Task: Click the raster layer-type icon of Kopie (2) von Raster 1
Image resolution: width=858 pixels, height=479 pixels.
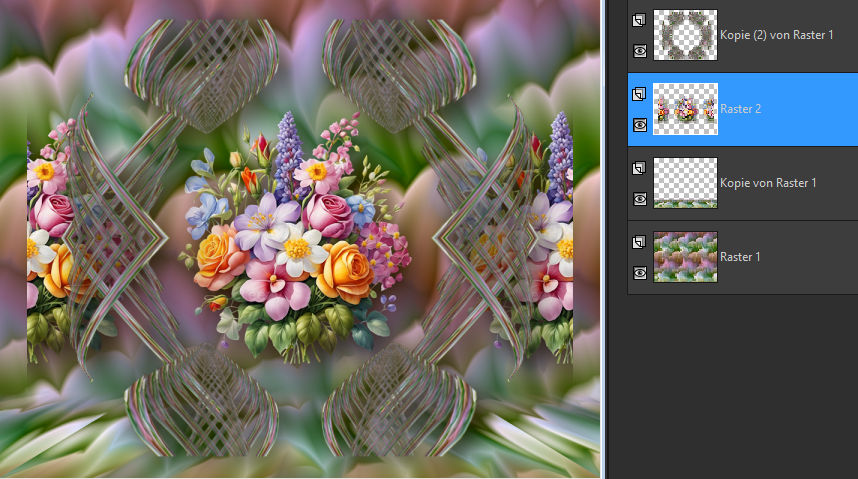Action: click(x=640, y=19)
